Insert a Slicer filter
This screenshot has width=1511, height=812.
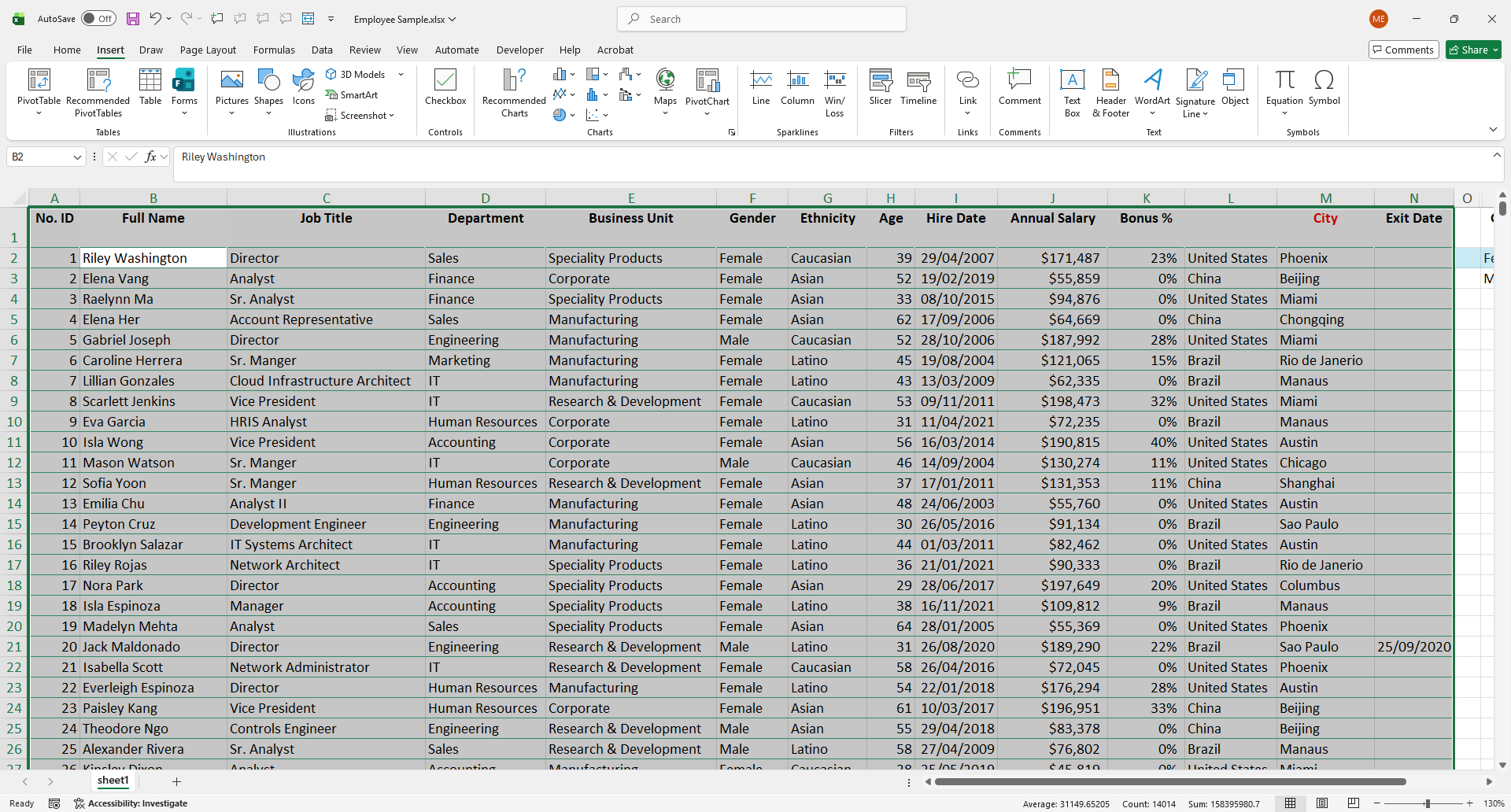point(880,85)
